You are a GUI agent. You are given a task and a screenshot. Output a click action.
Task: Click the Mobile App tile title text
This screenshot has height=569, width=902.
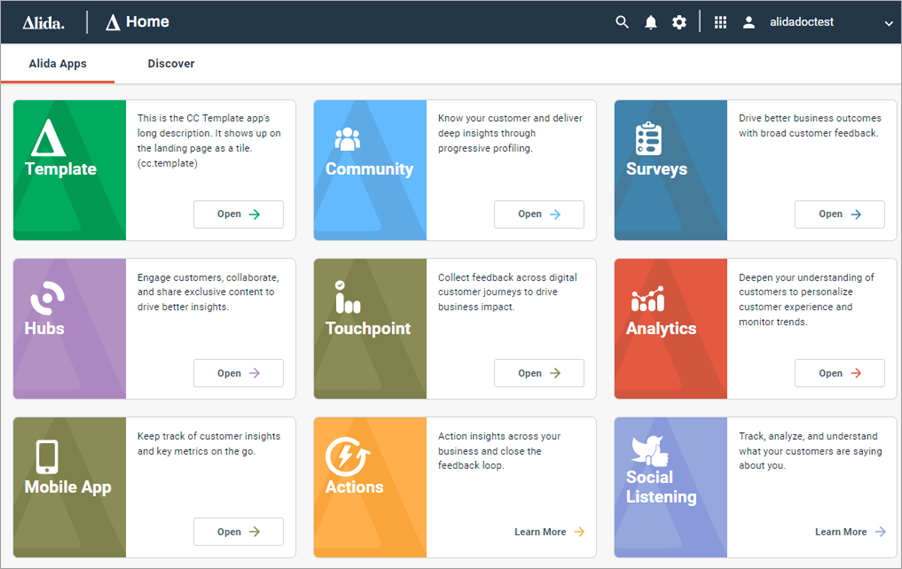[x=68, y=487]
